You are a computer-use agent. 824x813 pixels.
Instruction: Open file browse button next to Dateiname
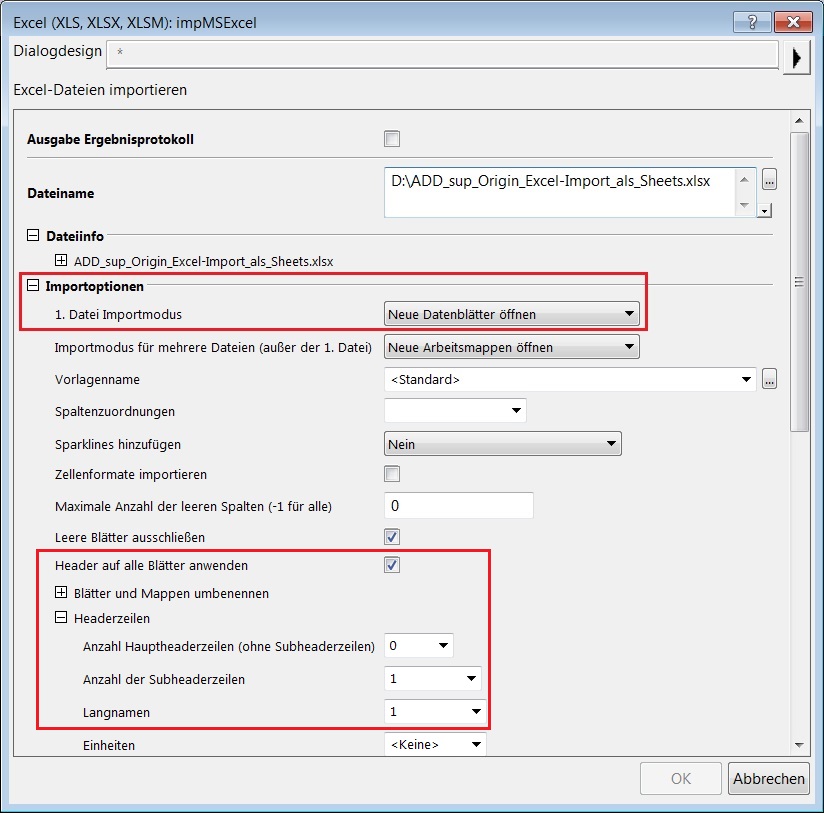click(x=769, y=179)
